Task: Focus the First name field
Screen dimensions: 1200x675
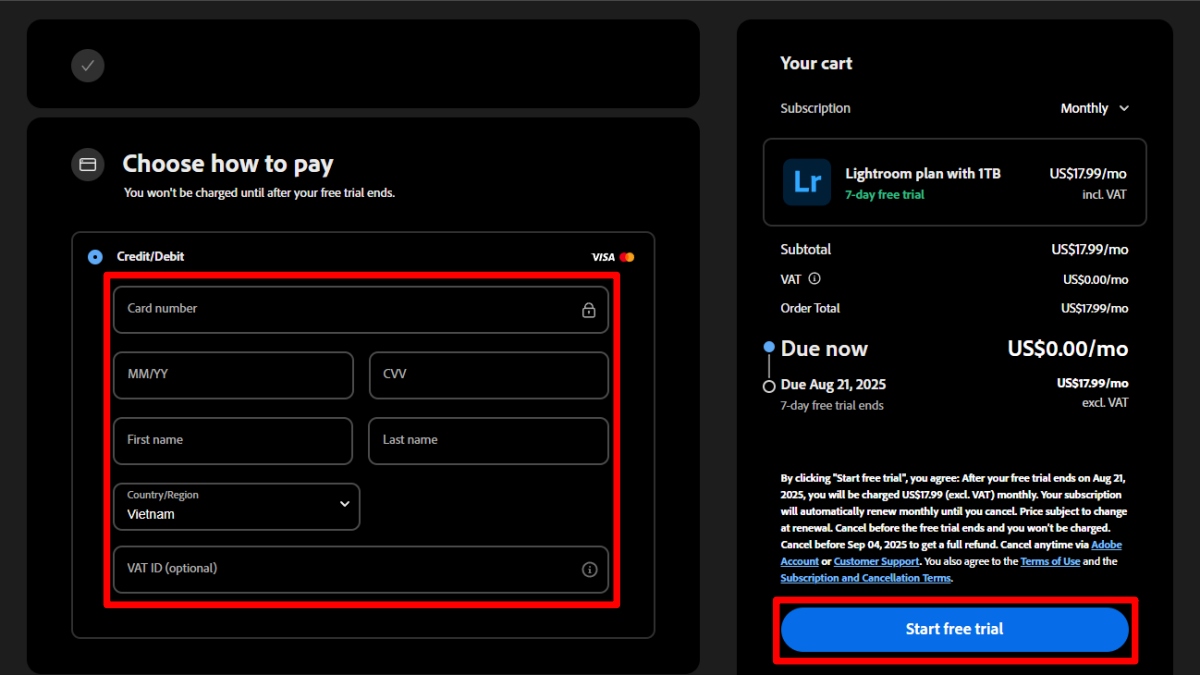Action: pyautogui.click(x=233, y=441)
